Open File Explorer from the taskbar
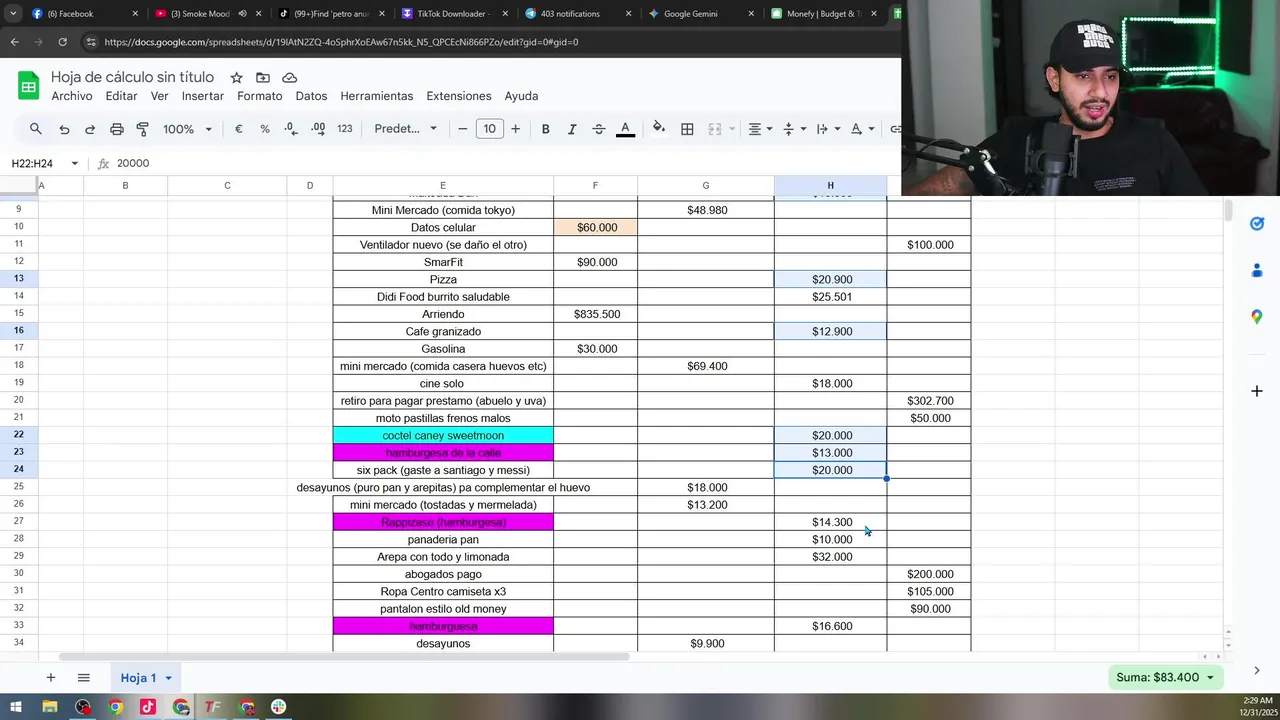 [49, 707]
